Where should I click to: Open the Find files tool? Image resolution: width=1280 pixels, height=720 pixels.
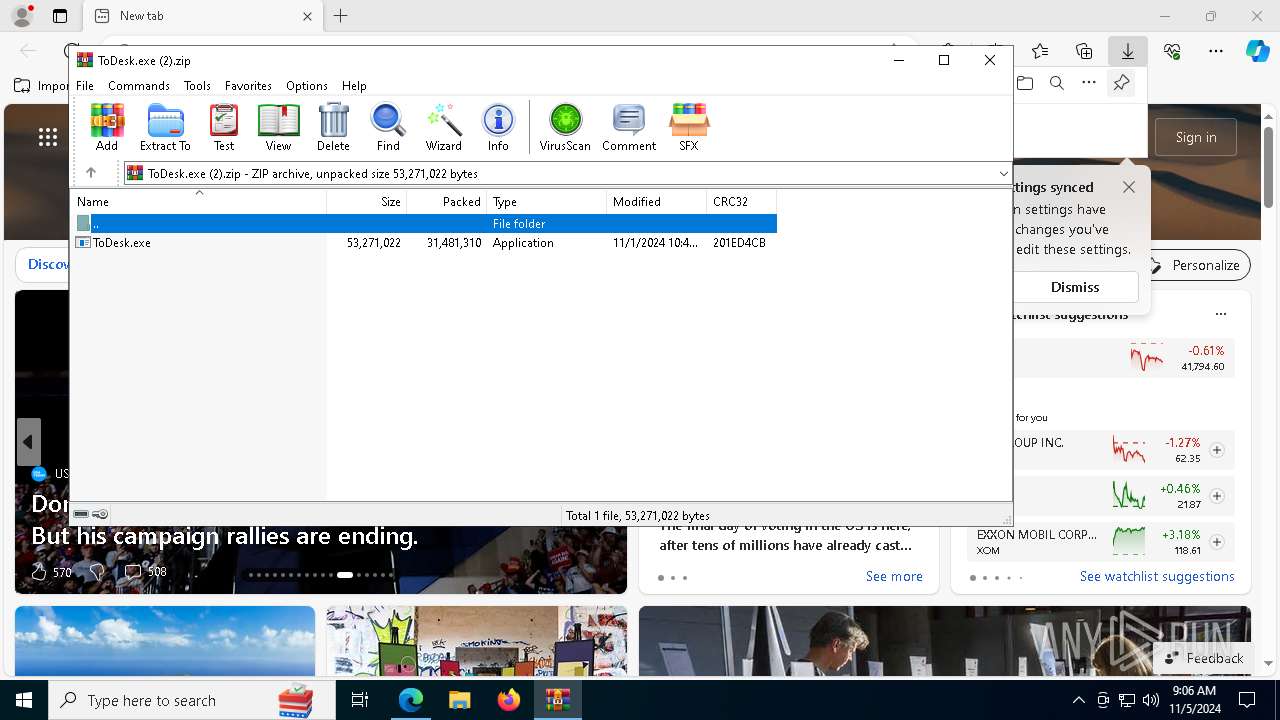pyautogui.click(x=388, y=127)
